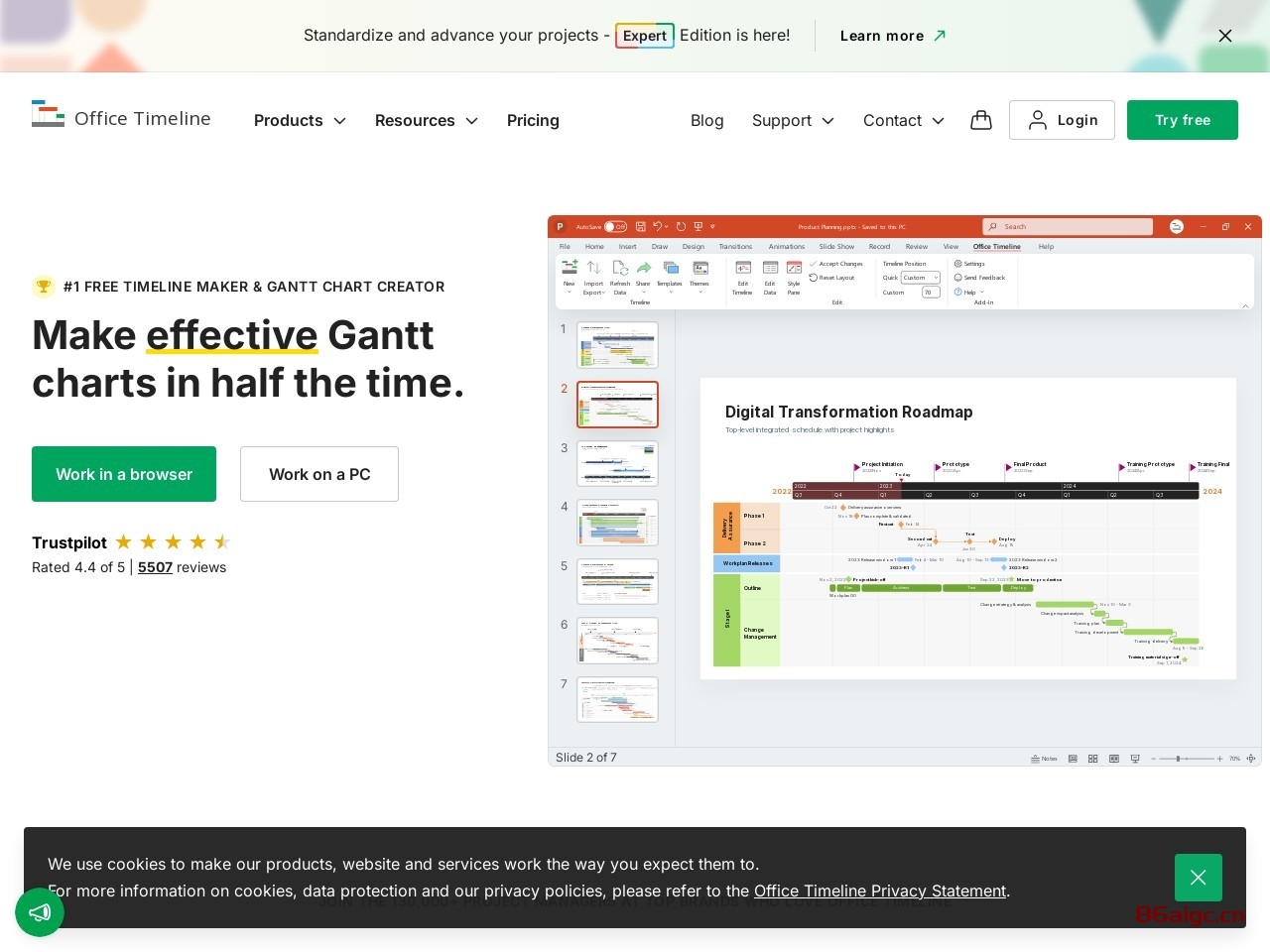Expand the Contact menu

(904, 120)
